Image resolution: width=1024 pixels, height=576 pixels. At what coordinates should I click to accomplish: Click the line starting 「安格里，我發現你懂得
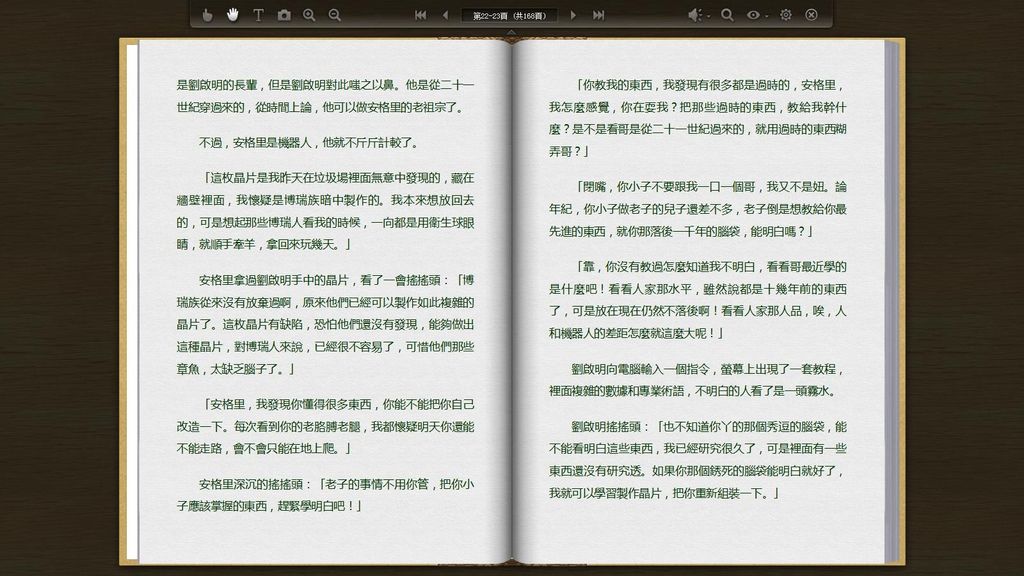click(339, 404)
